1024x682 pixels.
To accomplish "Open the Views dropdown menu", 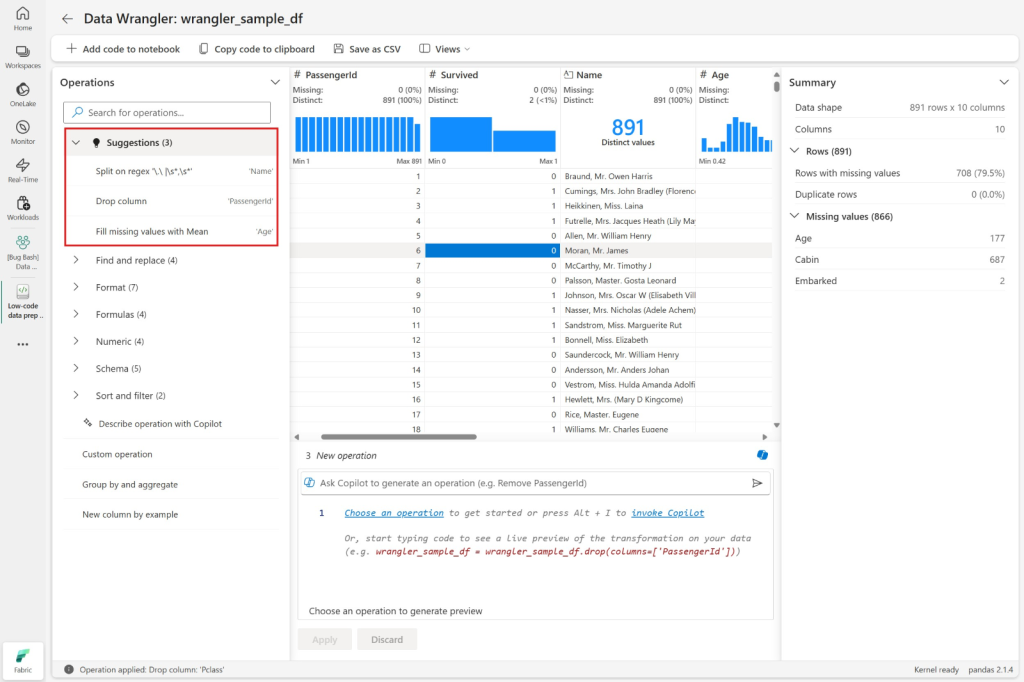I will tap(445, 49).
